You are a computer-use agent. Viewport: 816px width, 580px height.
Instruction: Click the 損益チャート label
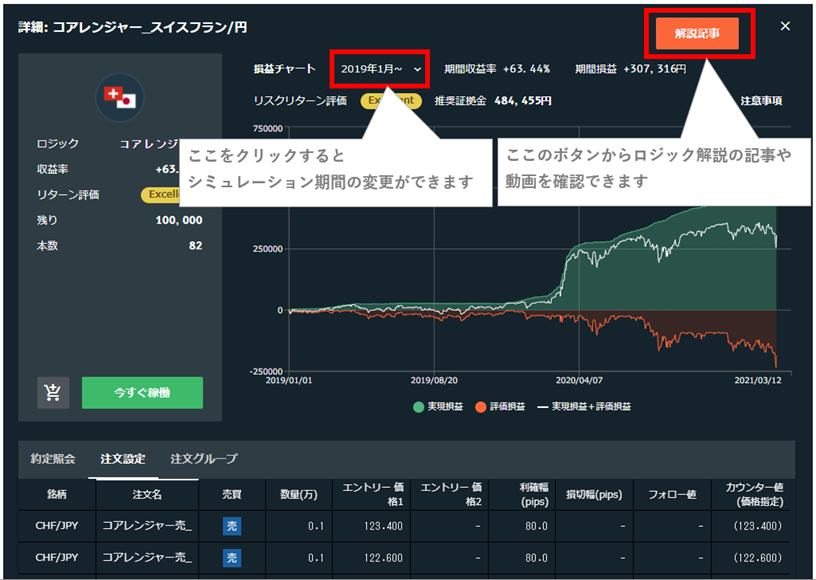pyautogui.click(x=284, y=69)
